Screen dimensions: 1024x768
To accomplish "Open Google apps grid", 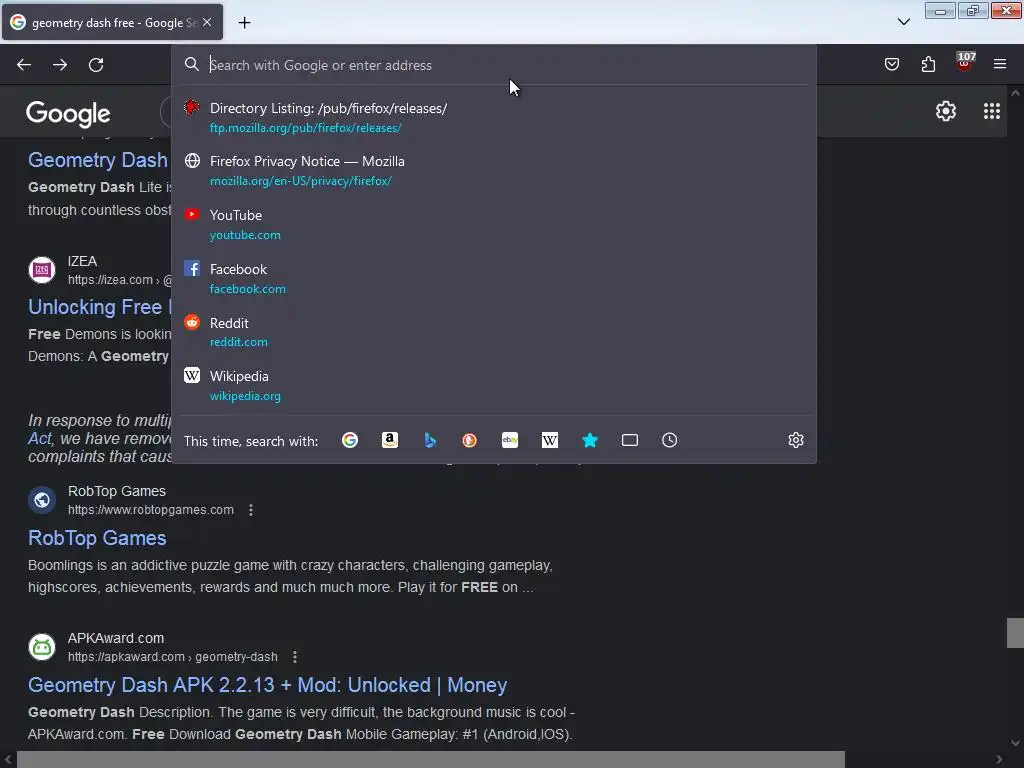I will click(992, 111).
